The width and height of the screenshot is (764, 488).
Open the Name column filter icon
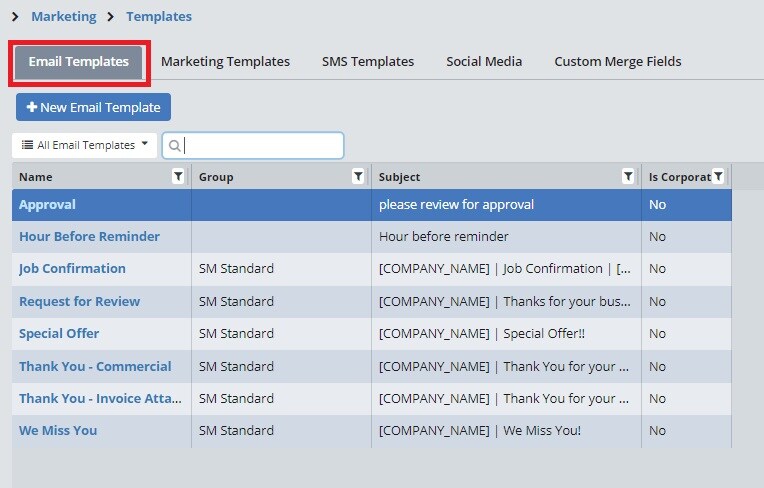(178, 177)
